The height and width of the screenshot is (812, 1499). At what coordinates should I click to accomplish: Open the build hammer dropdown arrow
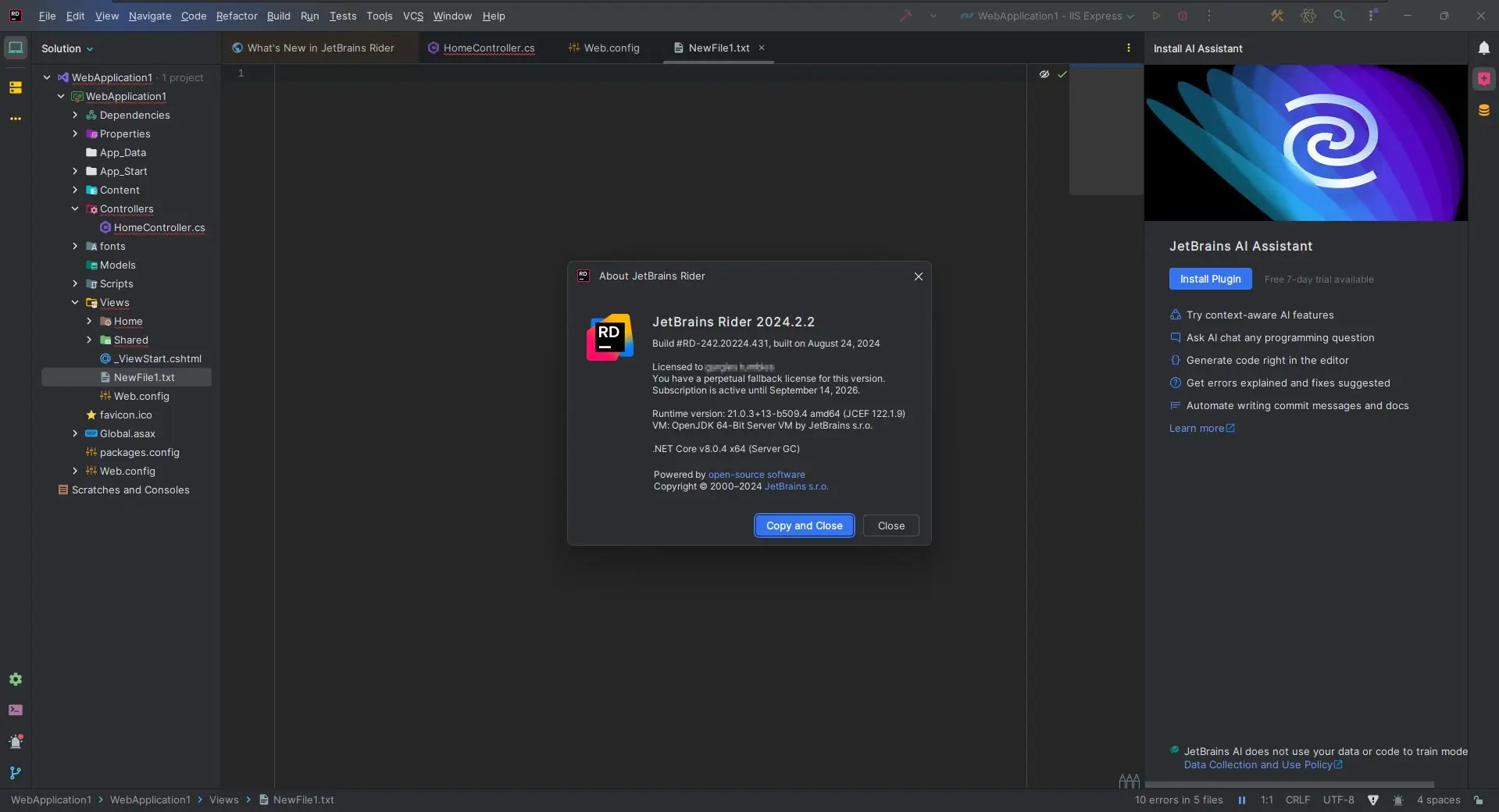[933, 16]
